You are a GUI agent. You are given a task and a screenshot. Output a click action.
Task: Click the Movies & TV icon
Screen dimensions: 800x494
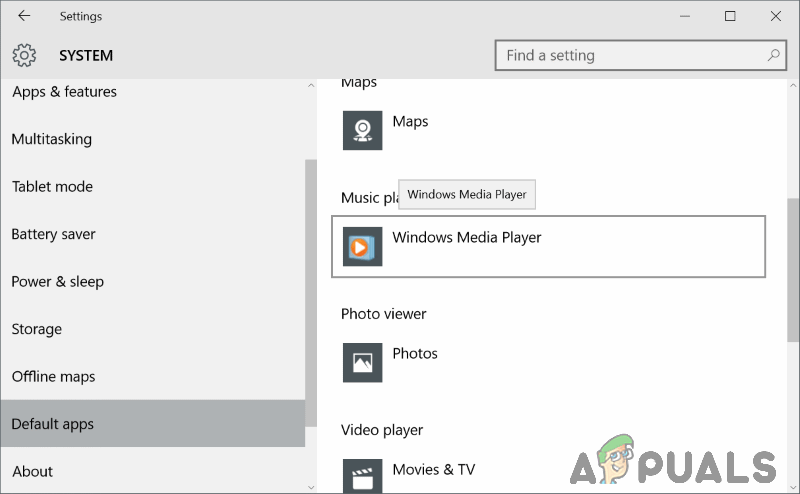[362, 475]
